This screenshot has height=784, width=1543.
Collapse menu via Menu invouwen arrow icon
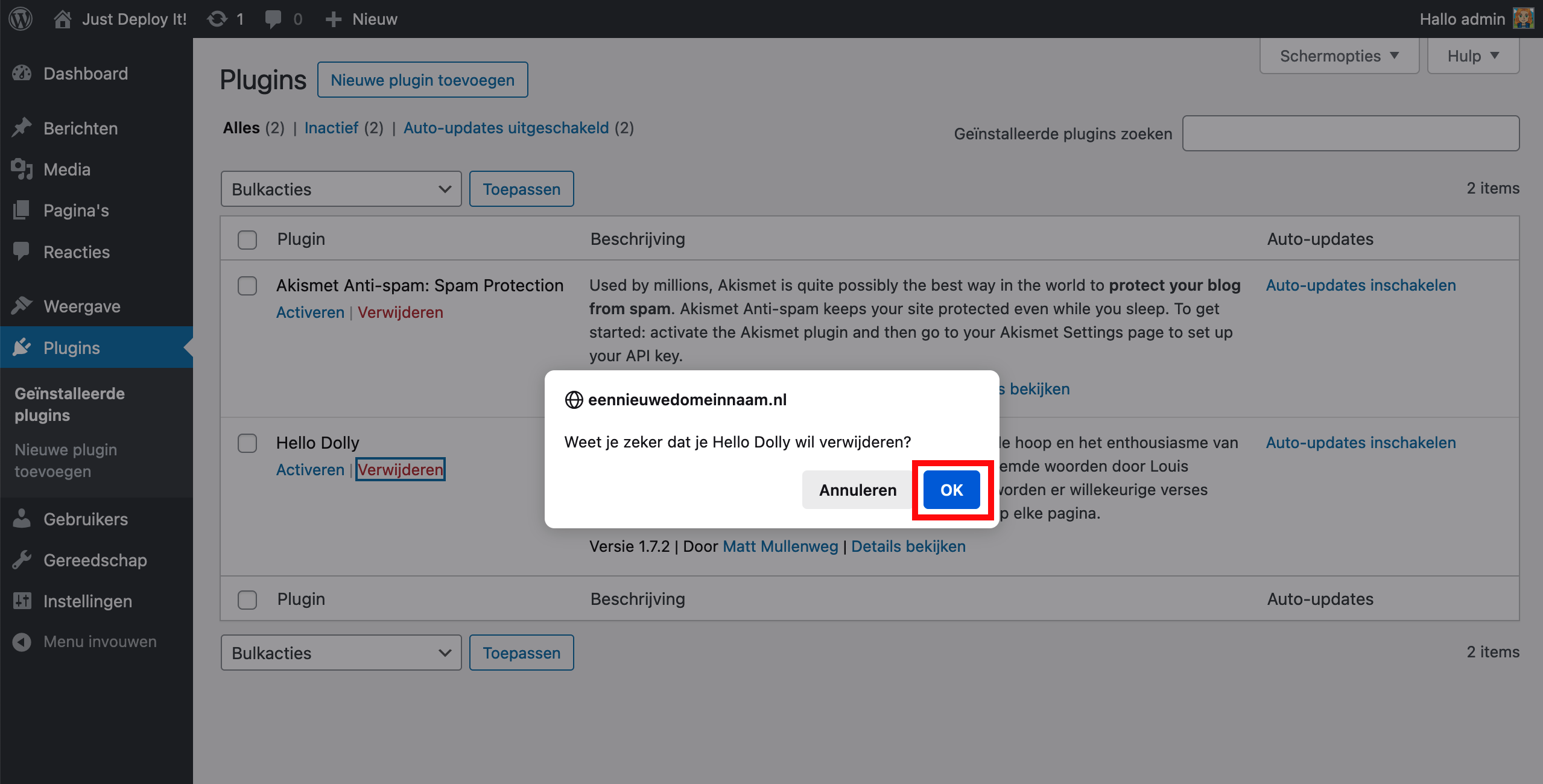(x=22, y=642)
